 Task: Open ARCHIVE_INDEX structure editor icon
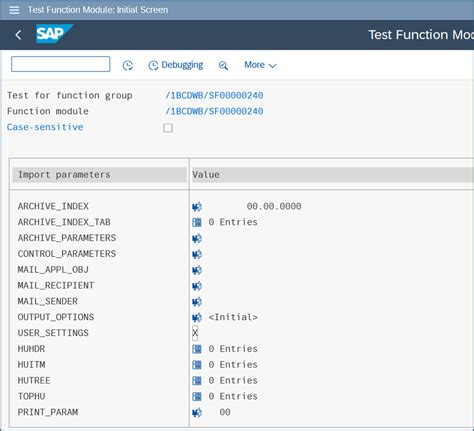(x=197, y=207)
